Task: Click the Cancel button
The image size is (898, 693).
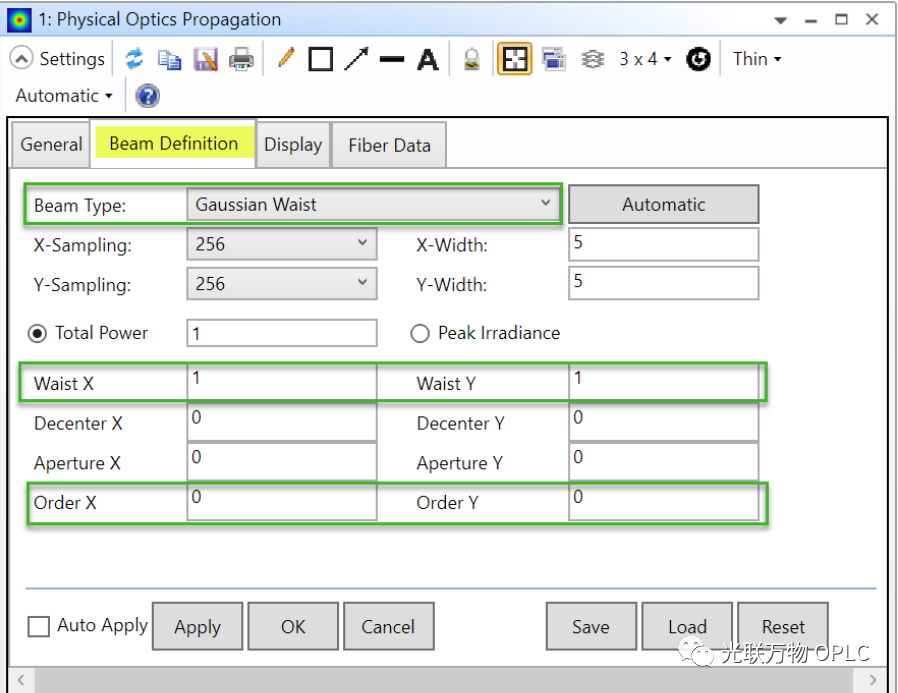Action: (x=388, y=626)
